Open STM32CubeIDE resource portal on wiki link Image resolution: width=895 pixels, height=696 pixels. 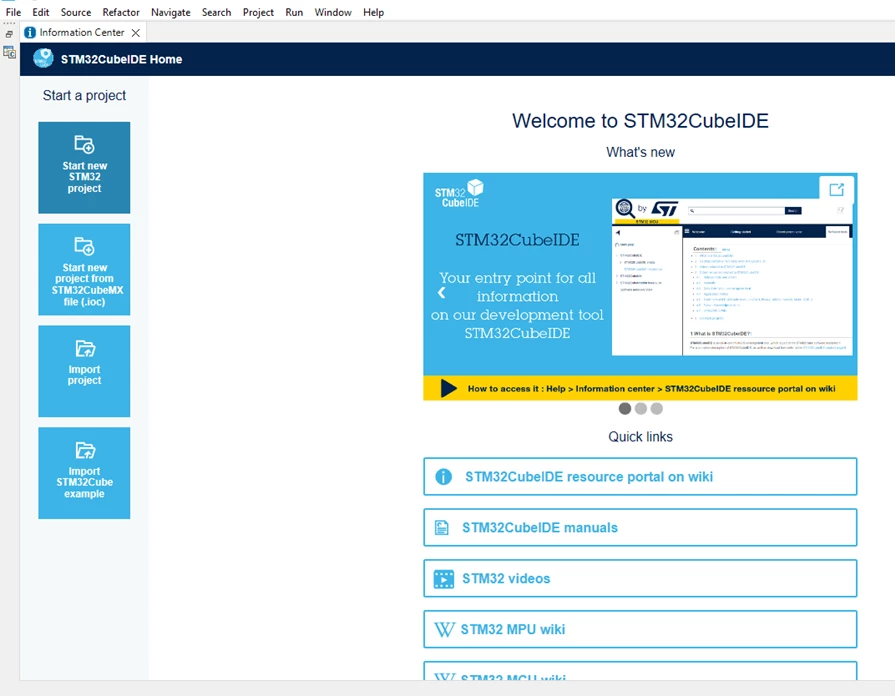(640, 476)
